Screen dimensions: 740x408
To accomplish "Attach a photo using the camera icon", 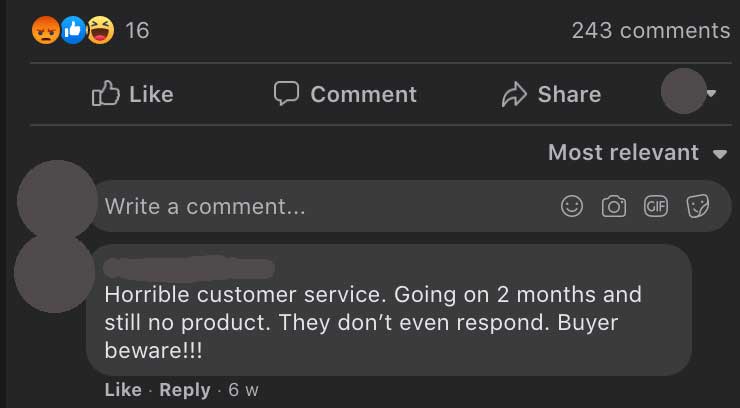I will (614, 206).
